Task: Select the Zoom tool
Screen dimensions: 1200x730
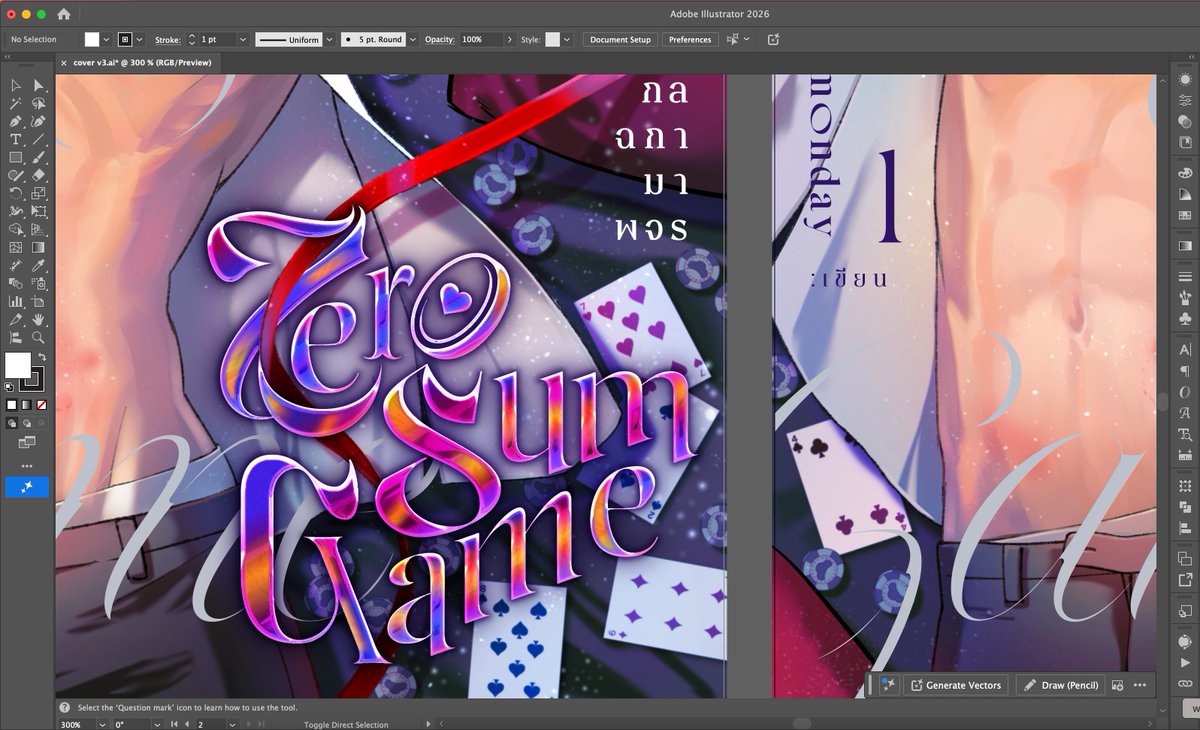Action: pyautogui.click(x=38, y=337)
